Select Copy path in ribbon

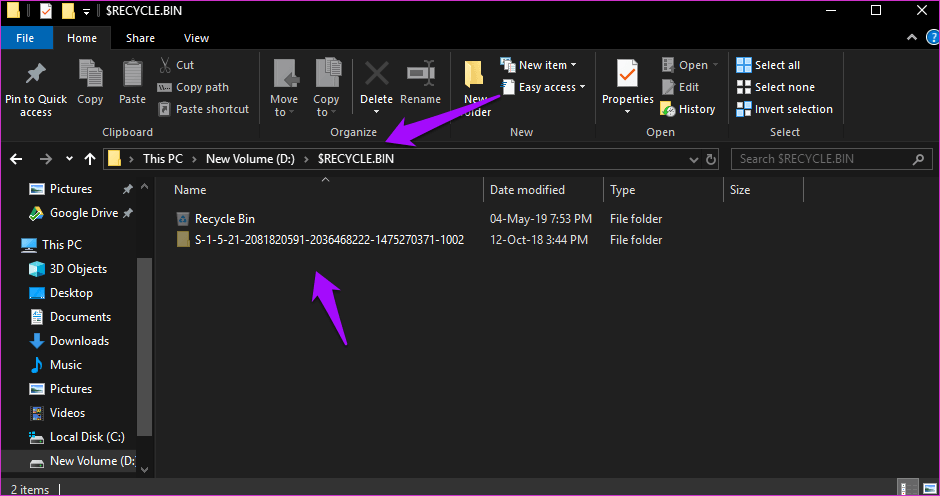(193, 87)
